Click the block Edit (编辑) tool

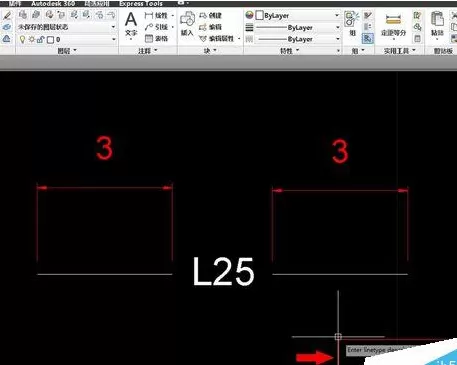pos(210,27)
